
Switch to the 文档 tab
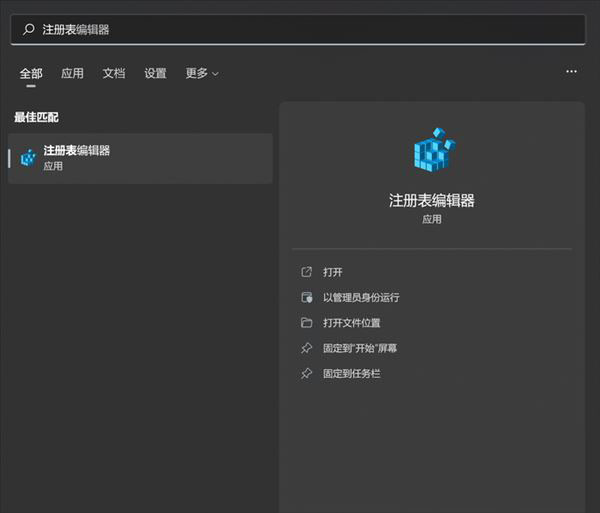pyautogui.click(x=114, y=73)
